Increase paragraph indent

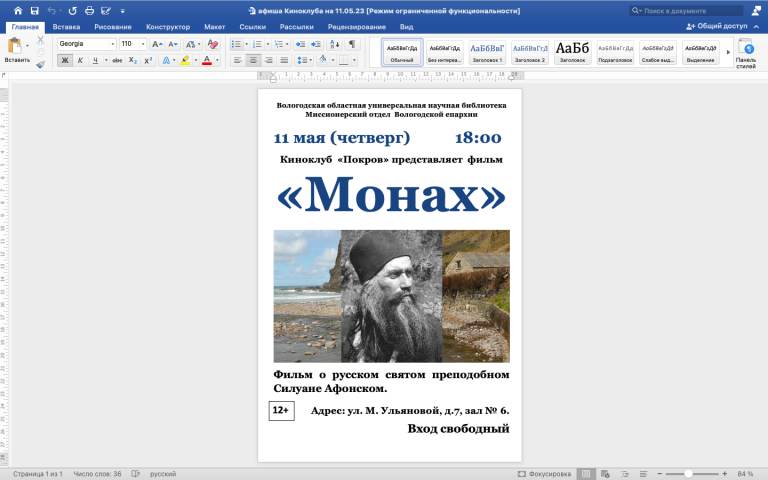pyautogui.click(x=316, y=44)
